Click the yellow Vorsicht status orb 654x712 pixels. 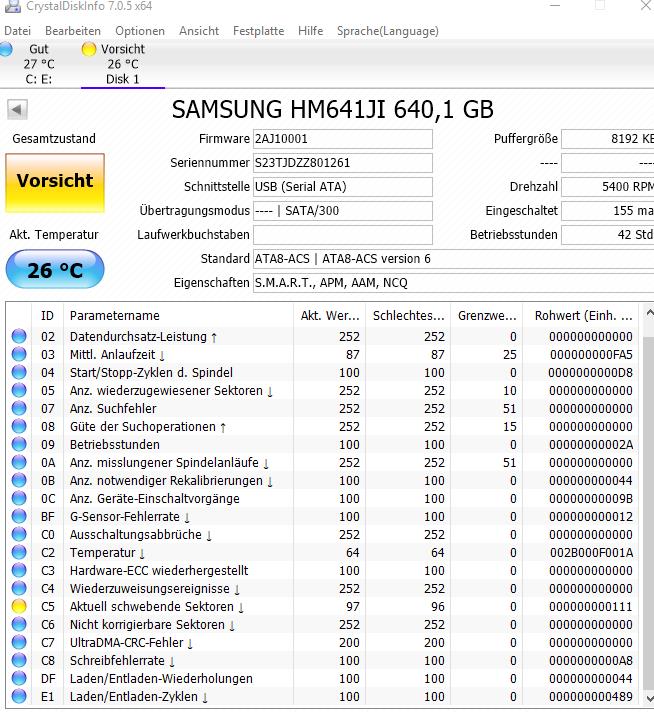[x=89, y=49]
